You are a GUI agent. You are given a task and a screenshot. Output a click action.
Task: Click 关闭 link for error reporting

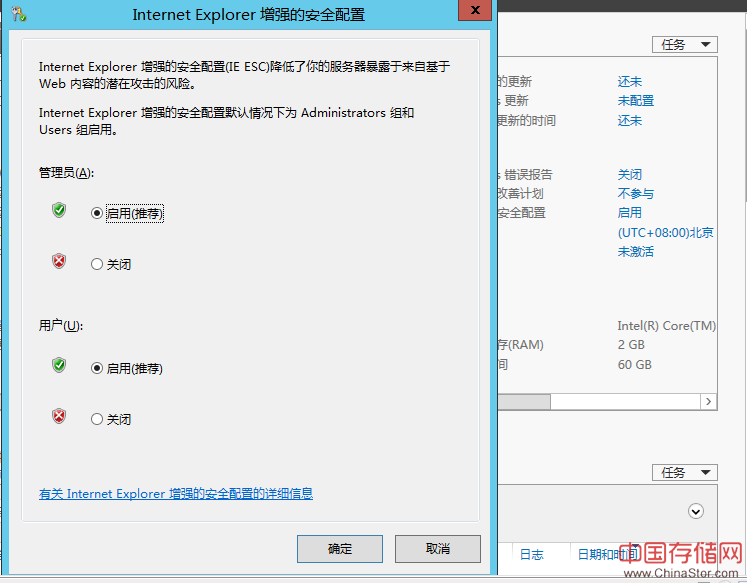coord(630,175)
